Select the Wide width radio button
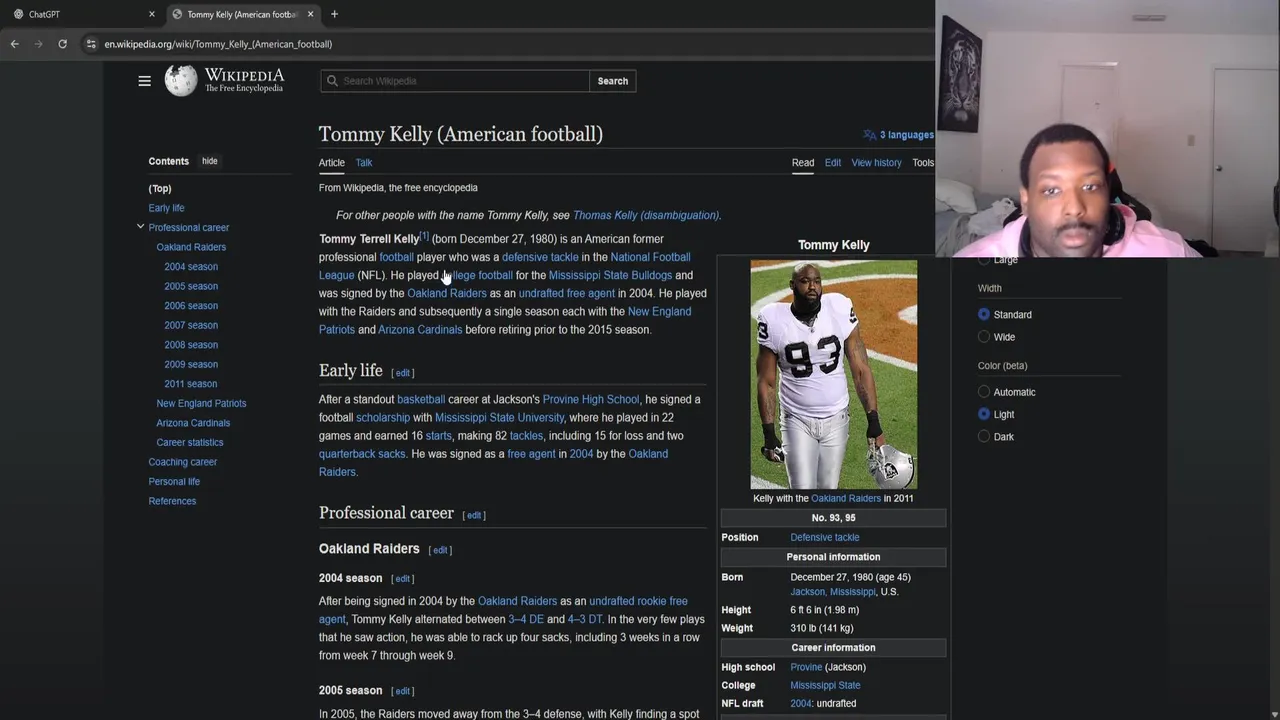The width and height of the screenshot is (1280, 720). 984,337
